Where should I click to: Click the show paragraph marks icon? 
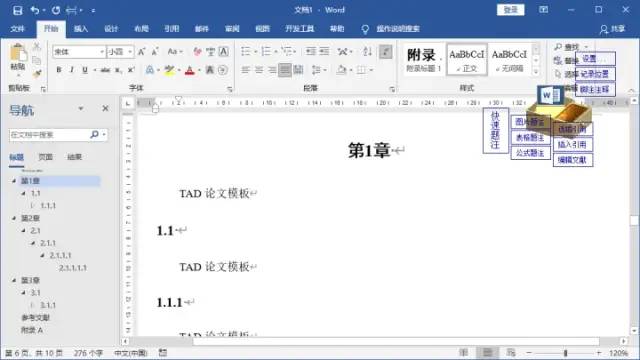(385, 51)
